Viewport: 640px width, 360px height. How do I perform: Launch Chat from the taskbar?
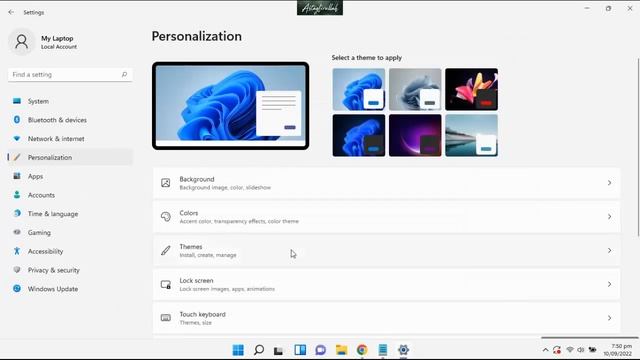pos(320,350)
